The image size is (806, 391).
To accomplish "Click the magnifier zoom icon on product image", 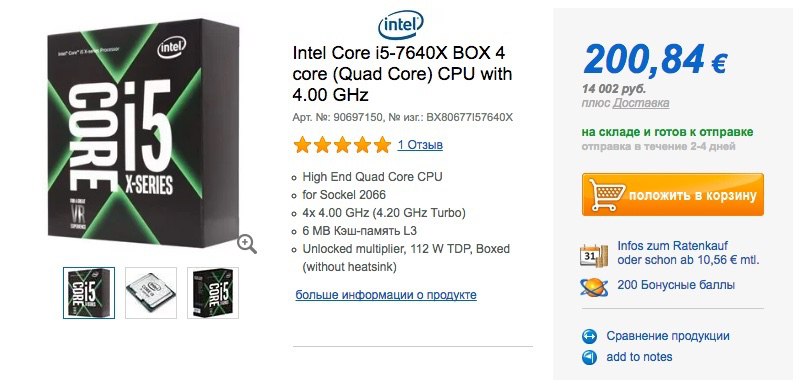I will pyautogui.click(x=247, y=244).
